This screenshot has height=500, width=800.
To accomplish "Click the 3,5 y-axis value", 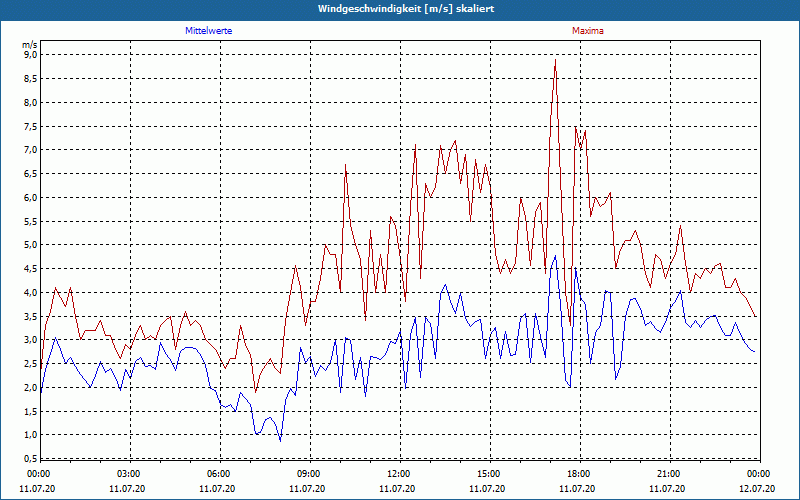I will coord(31,316).
